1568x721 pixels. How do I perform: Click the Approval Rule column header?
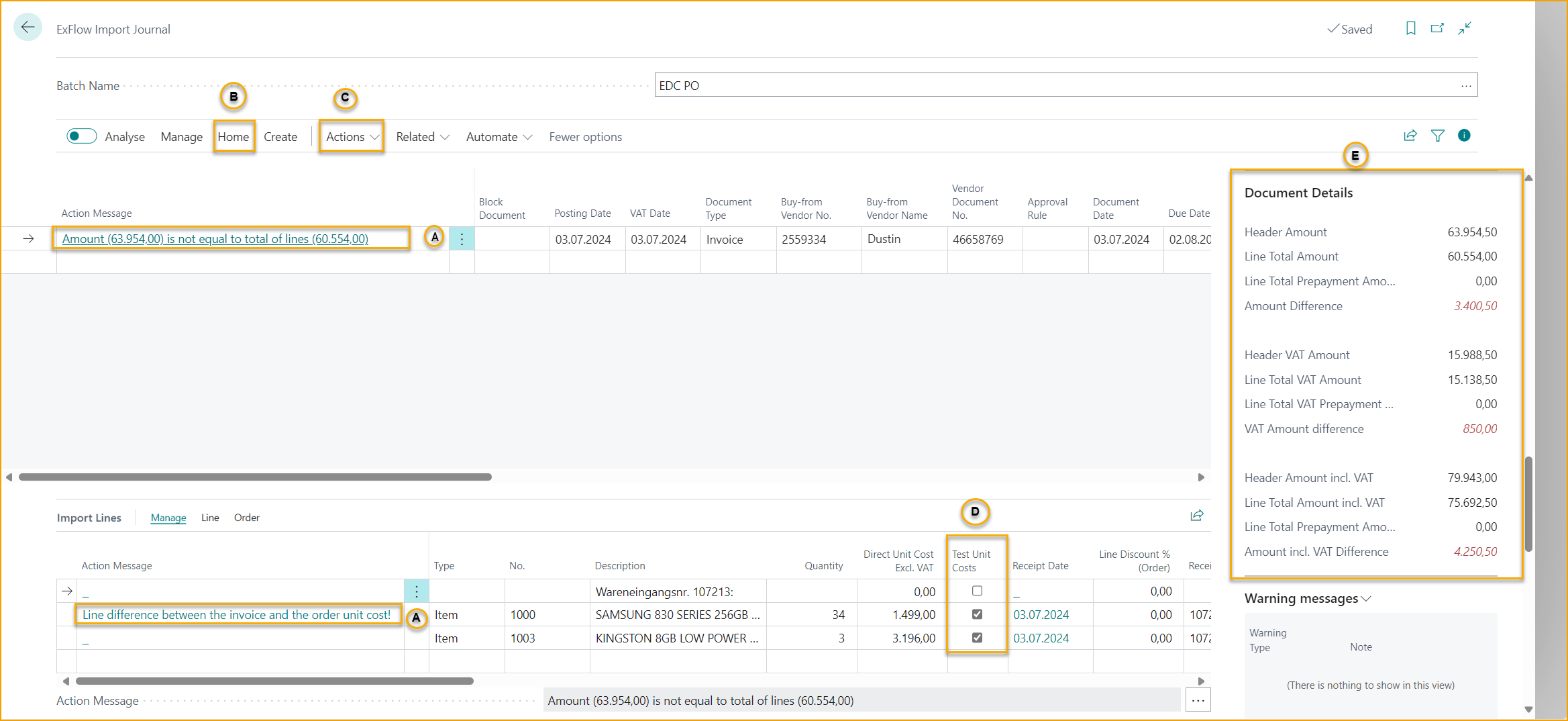pos(1047,208)
